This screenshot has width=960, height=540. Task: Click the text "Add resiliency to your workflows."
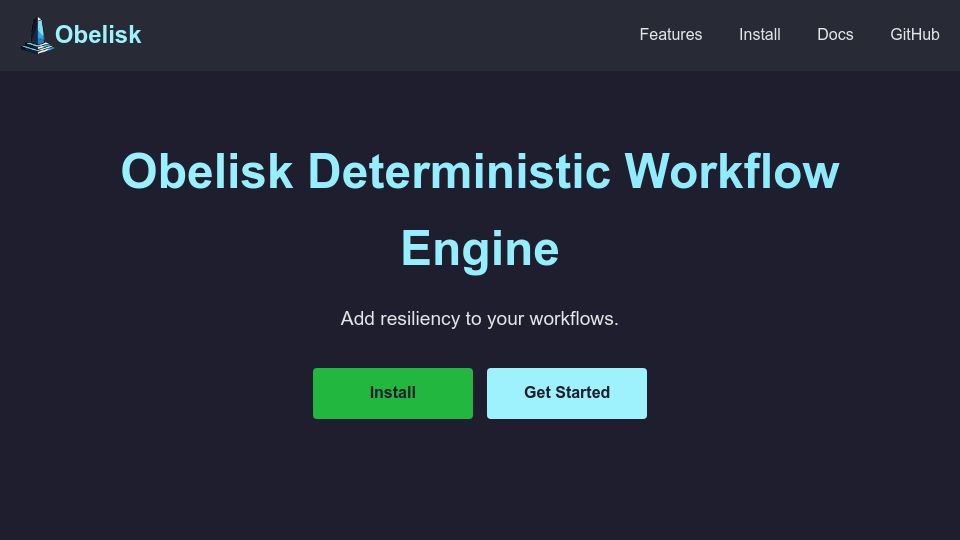(x=479, y=318)
